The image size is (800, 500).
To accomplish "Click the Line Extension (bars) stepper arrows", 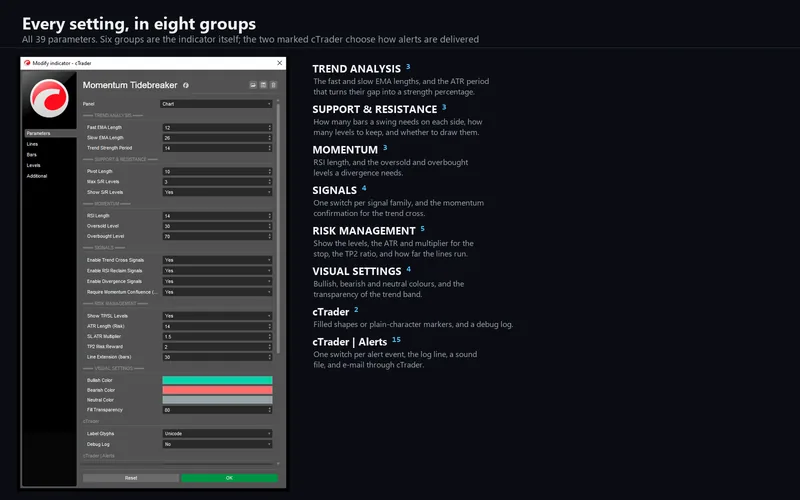I will click(x=270, y=357).
